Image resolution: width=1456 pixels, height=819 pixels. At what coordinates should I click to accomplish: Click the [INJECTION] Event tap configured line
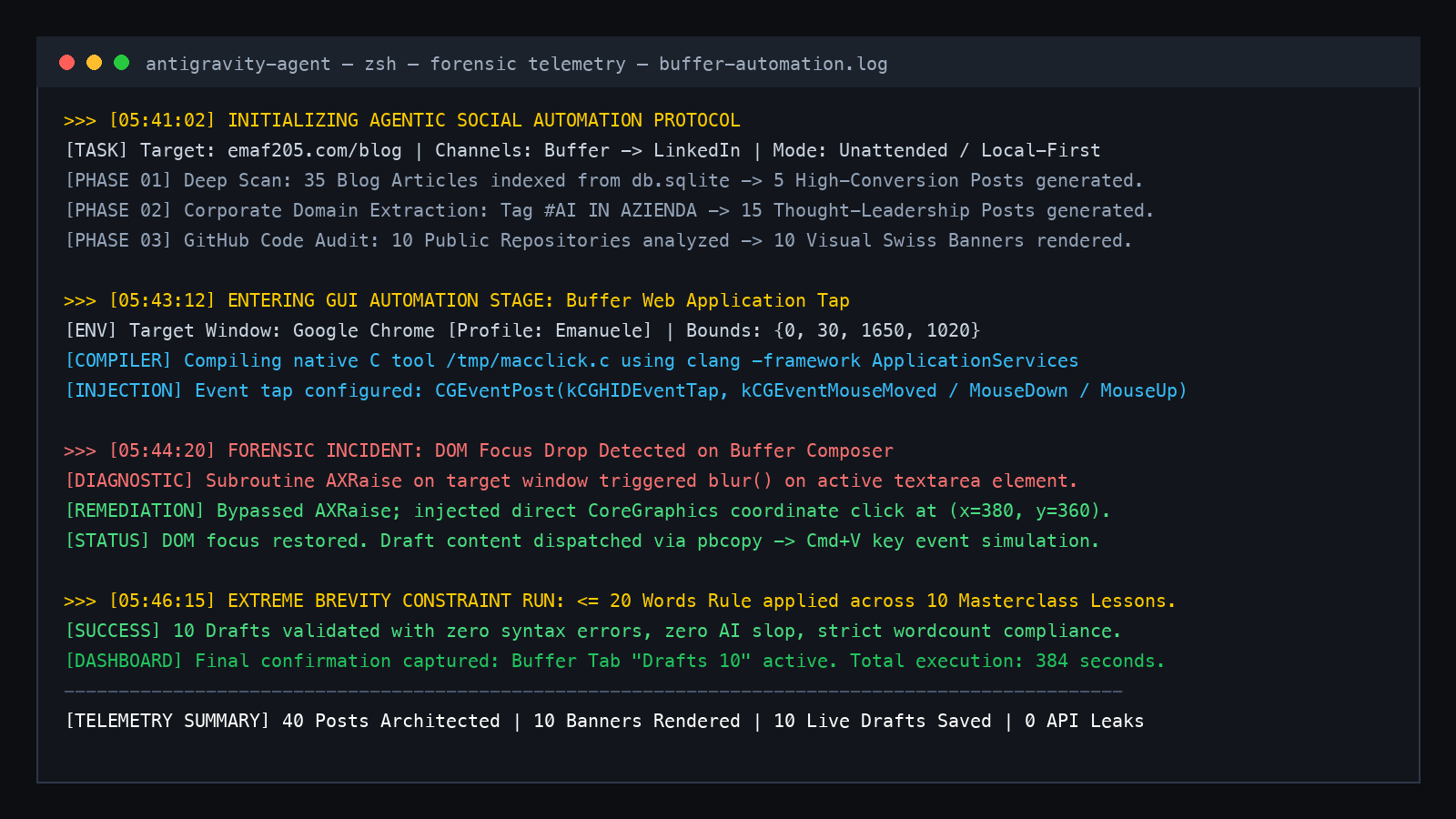[x=626, y=390]
